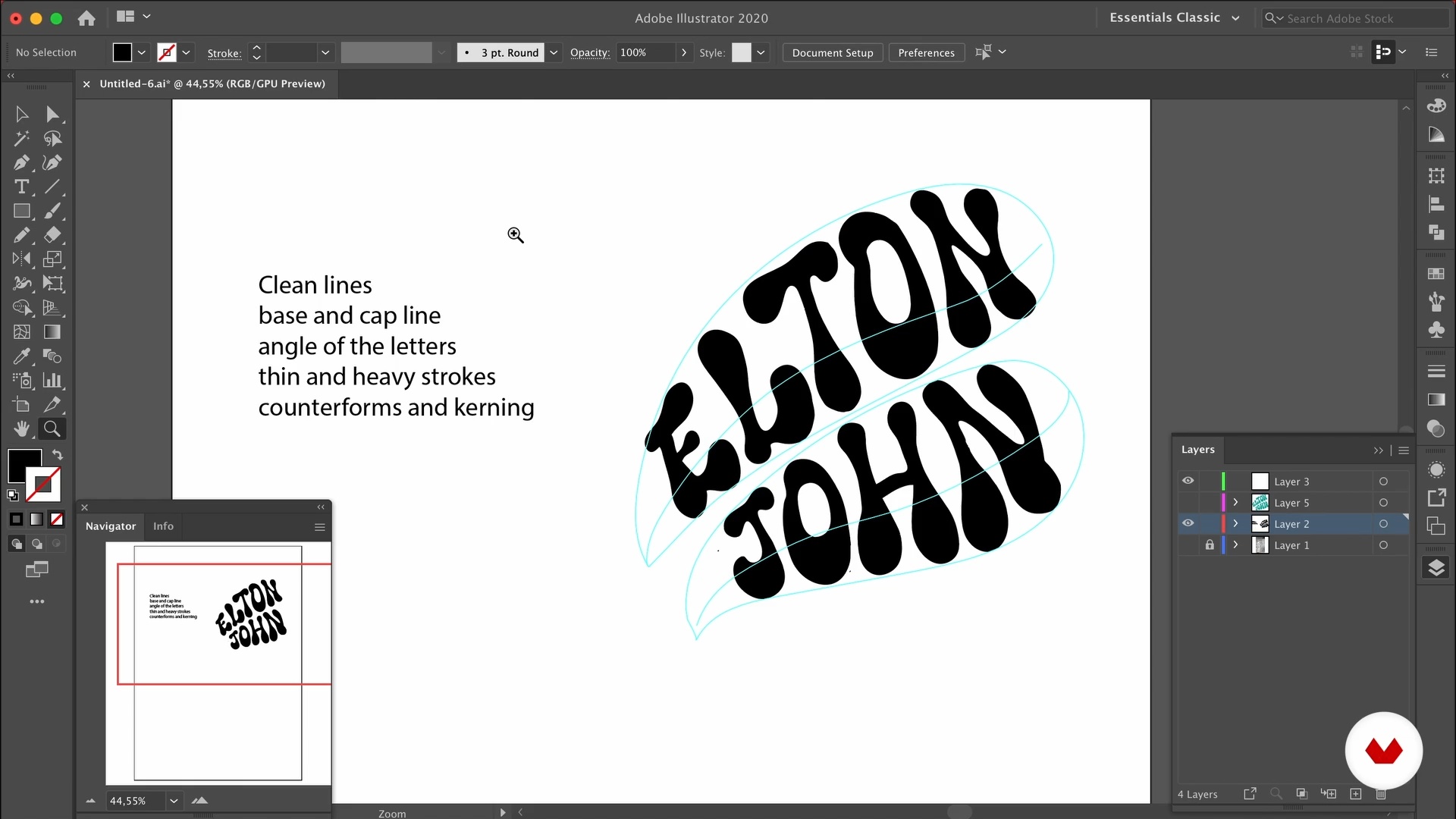Viewport: 1456px width, 819px height.
Task: Click the Fill color box in toolbox
Action: pos(24,465)
